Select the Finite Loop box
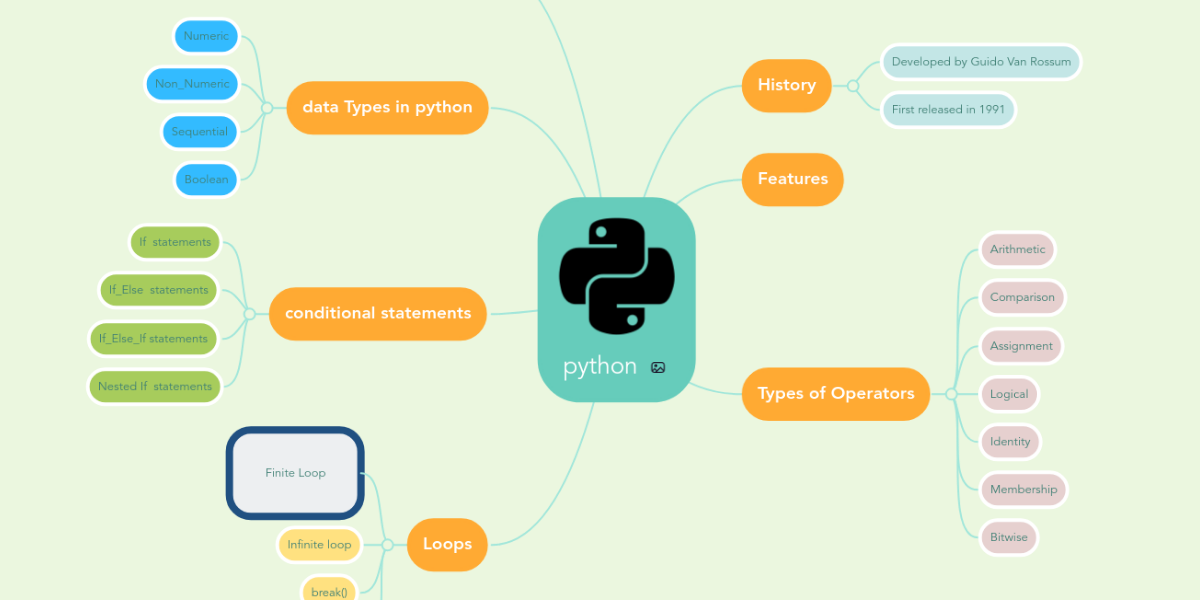This screenshot has width=1200, height=600. (295, 473)
